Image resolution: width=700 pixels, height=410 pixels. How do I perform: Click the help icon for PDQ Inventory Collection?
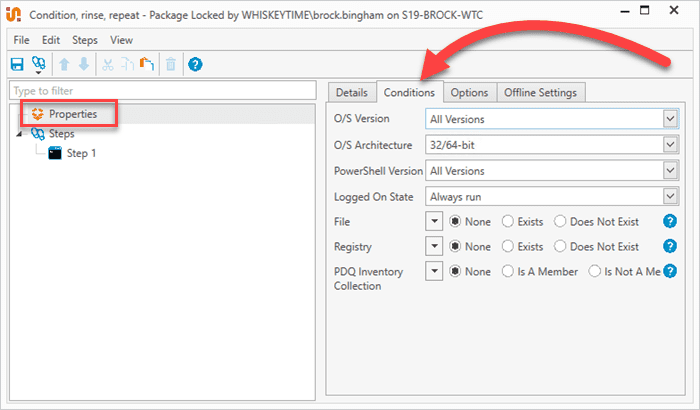[670, 271]
